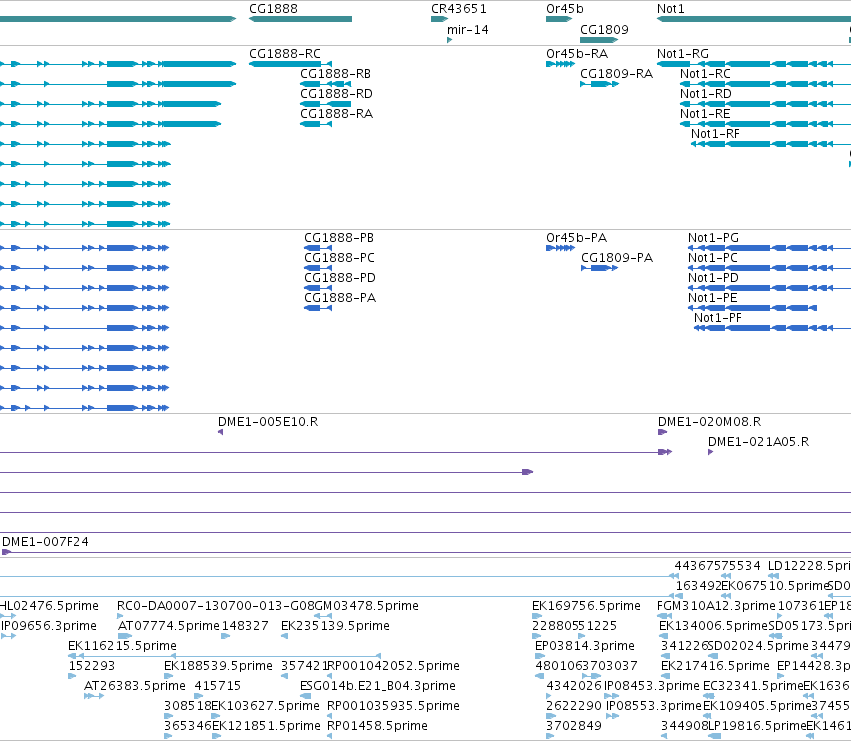851x741 pixels.
Task: Click the DME1-005E10.R arrow marker
Action: (x=220, y=432)
